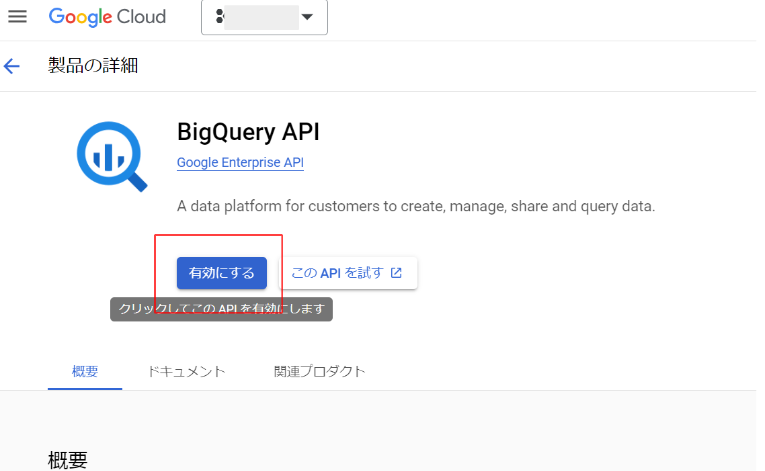Click the 製品の詳細 page title

click(93, 66)
